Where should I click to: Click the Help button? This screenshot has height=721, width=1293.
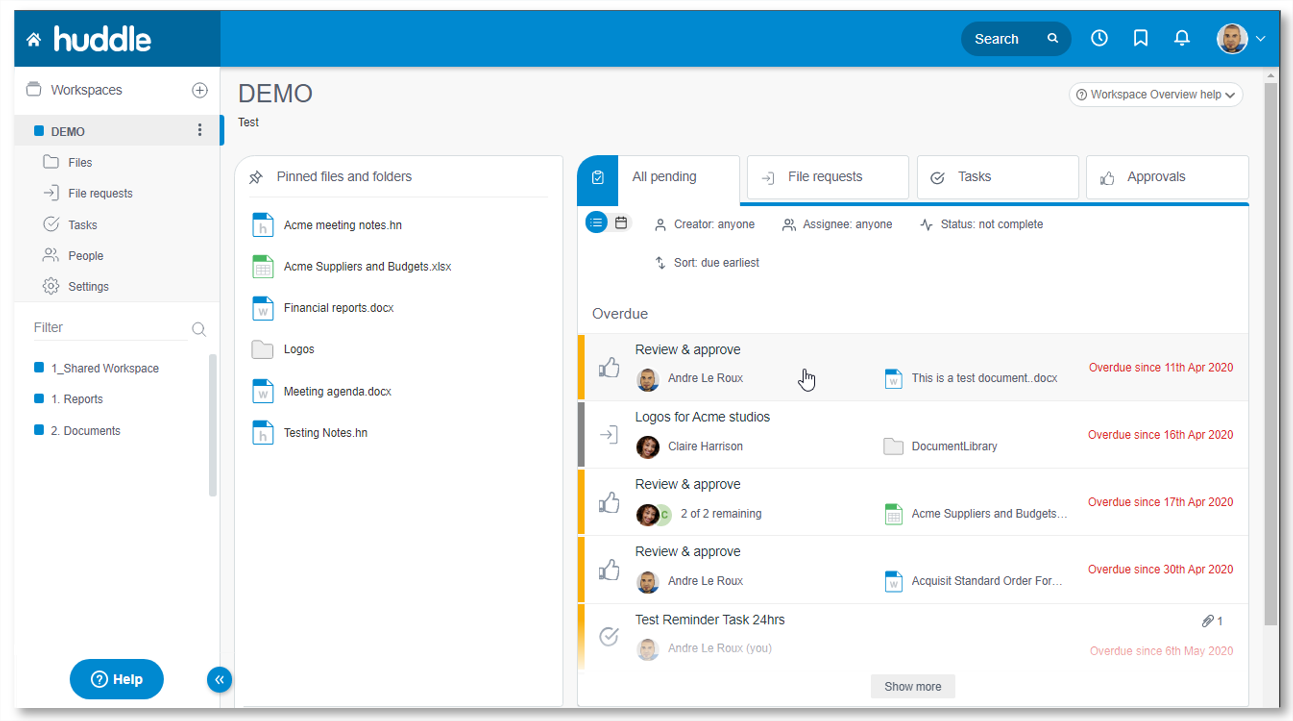pos(116,679)
